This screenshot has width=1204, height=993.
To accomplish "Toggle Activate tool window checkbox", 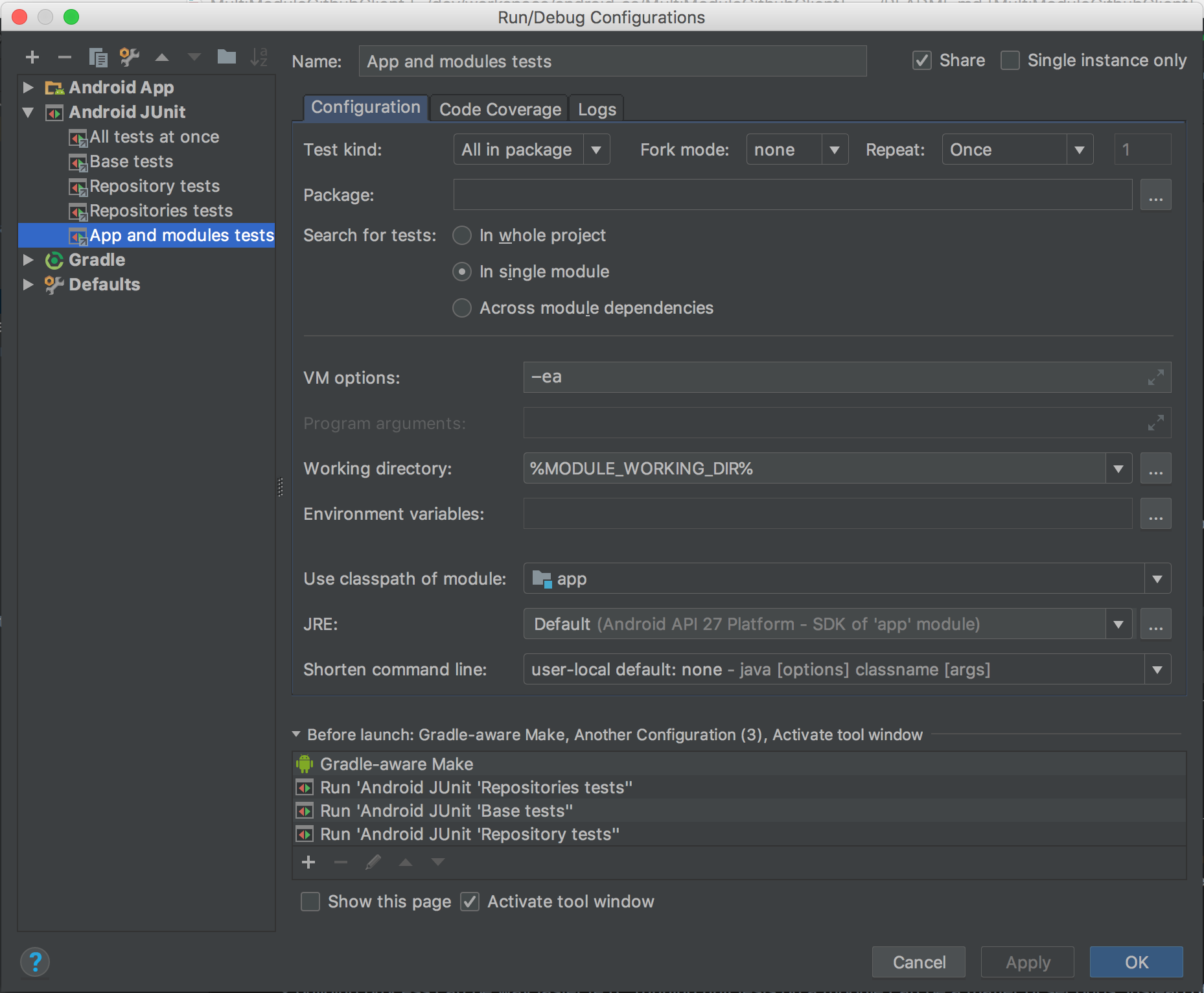I will coord(470,902).
